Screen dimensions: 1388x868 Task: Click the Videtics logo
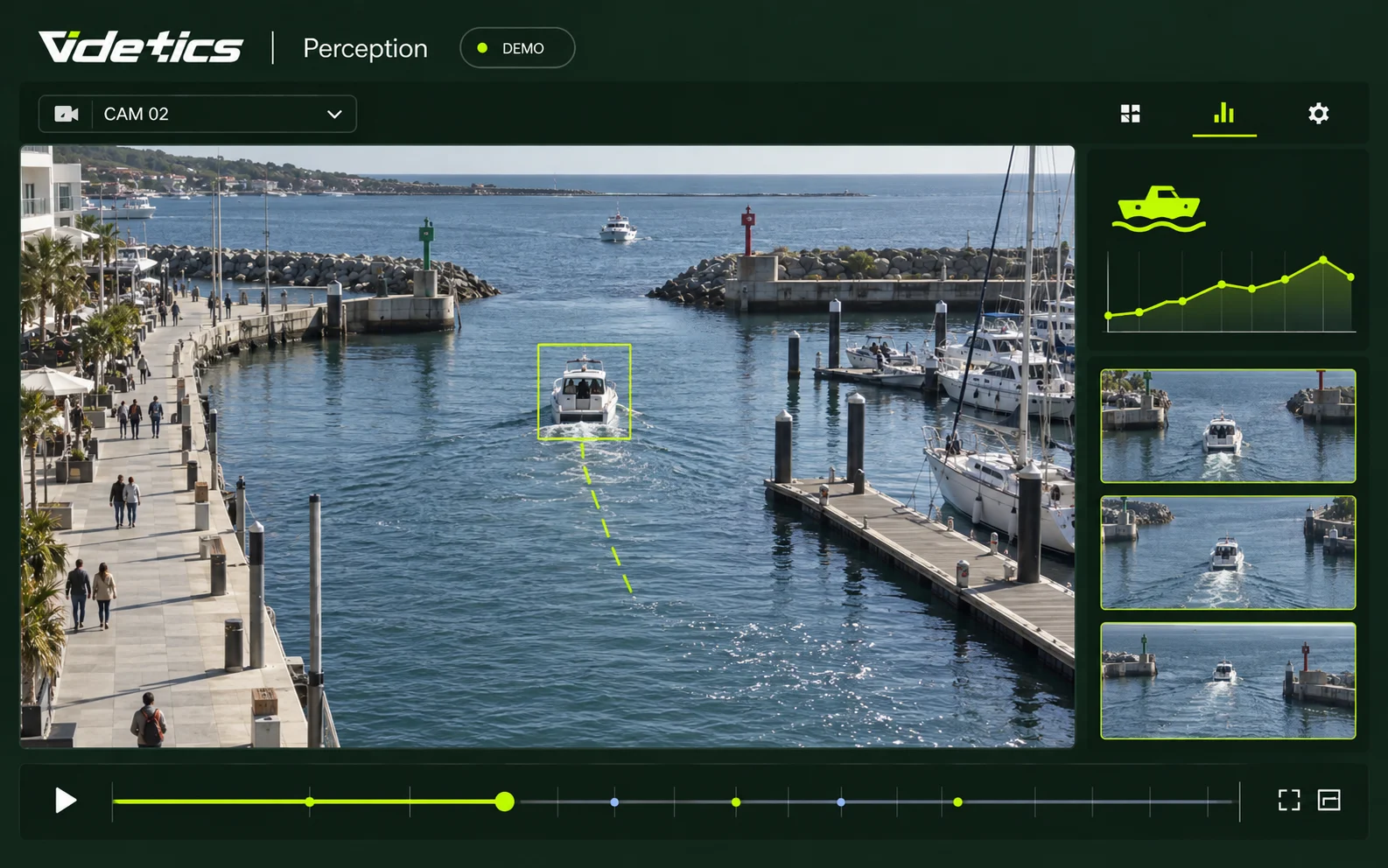[141, 47]
